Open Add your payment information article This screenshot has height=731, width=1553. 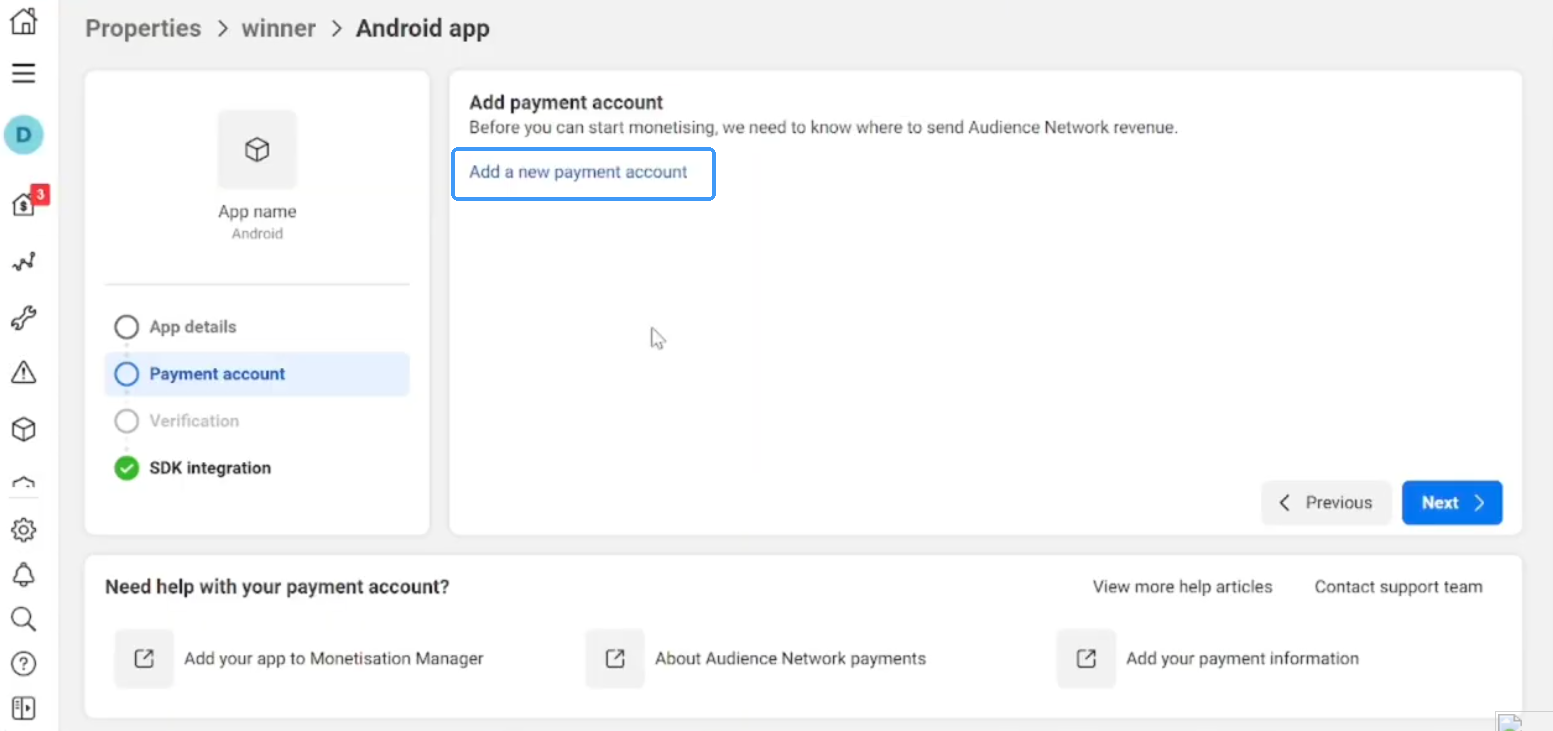click(1242, 658)
